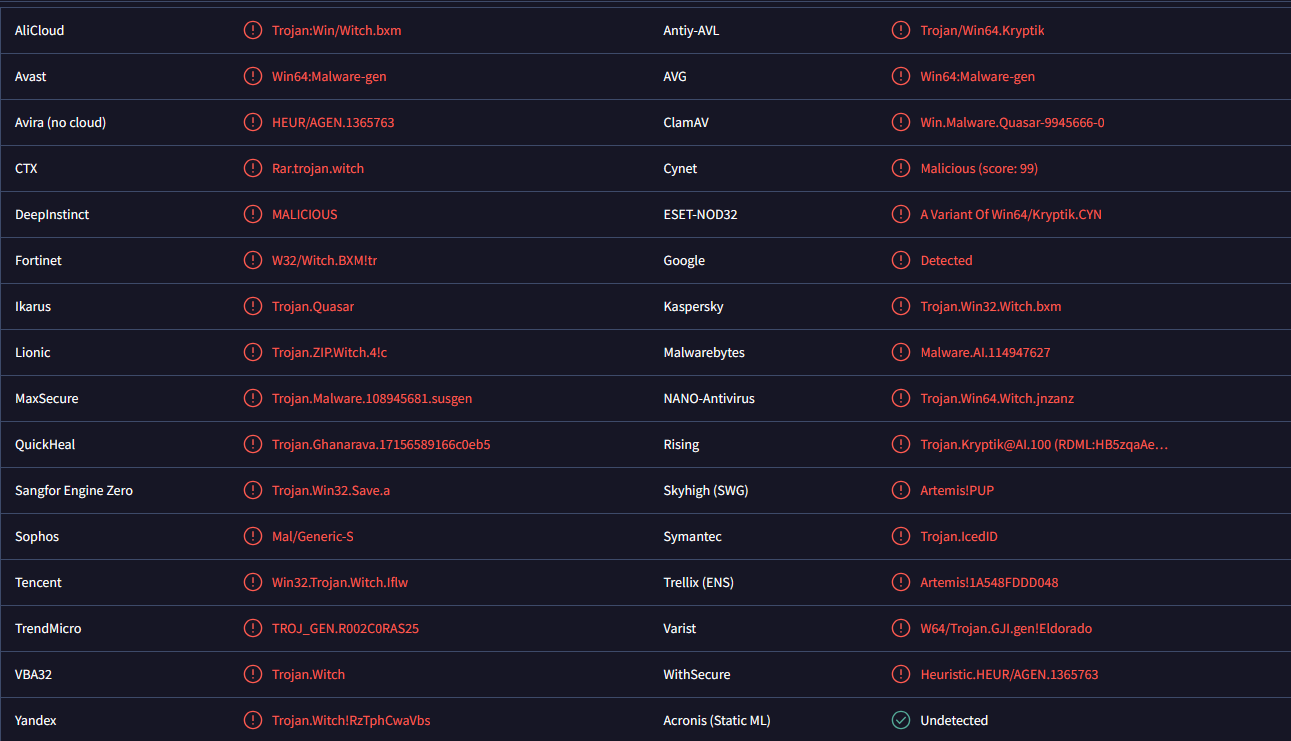This screenshot has height=741, width=1291.
Task: Click the warning icon in the Varist row
Action: [901, 628]
